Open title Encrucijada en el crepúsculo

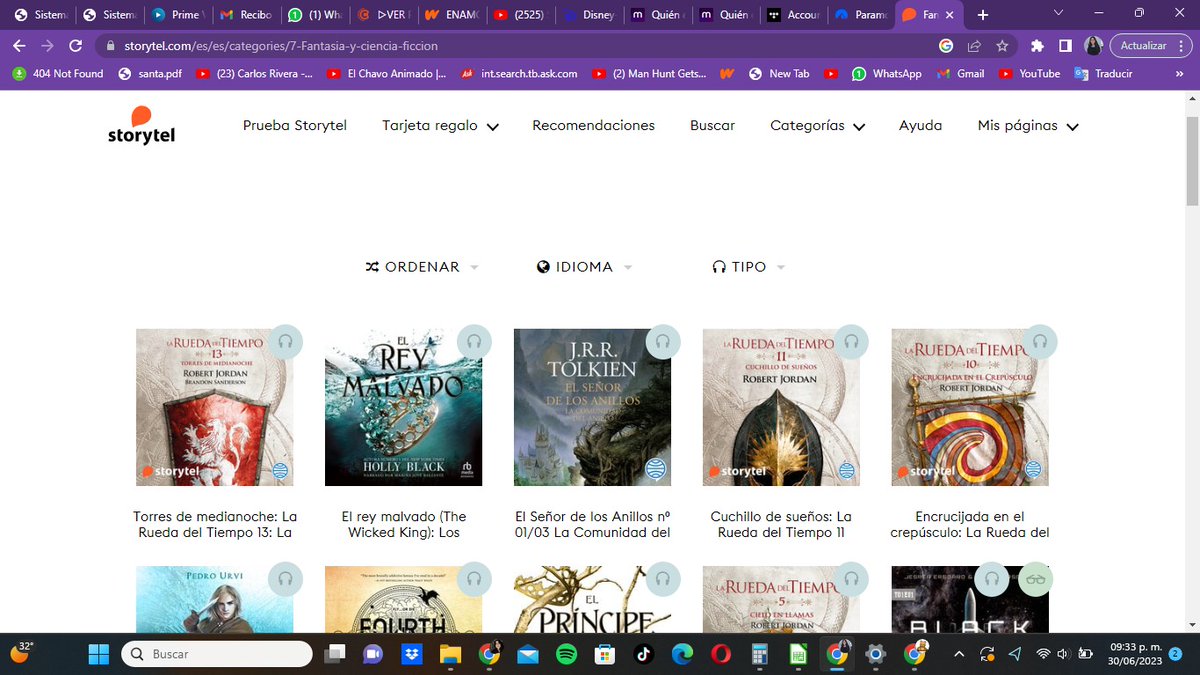[x=970, y=524]
